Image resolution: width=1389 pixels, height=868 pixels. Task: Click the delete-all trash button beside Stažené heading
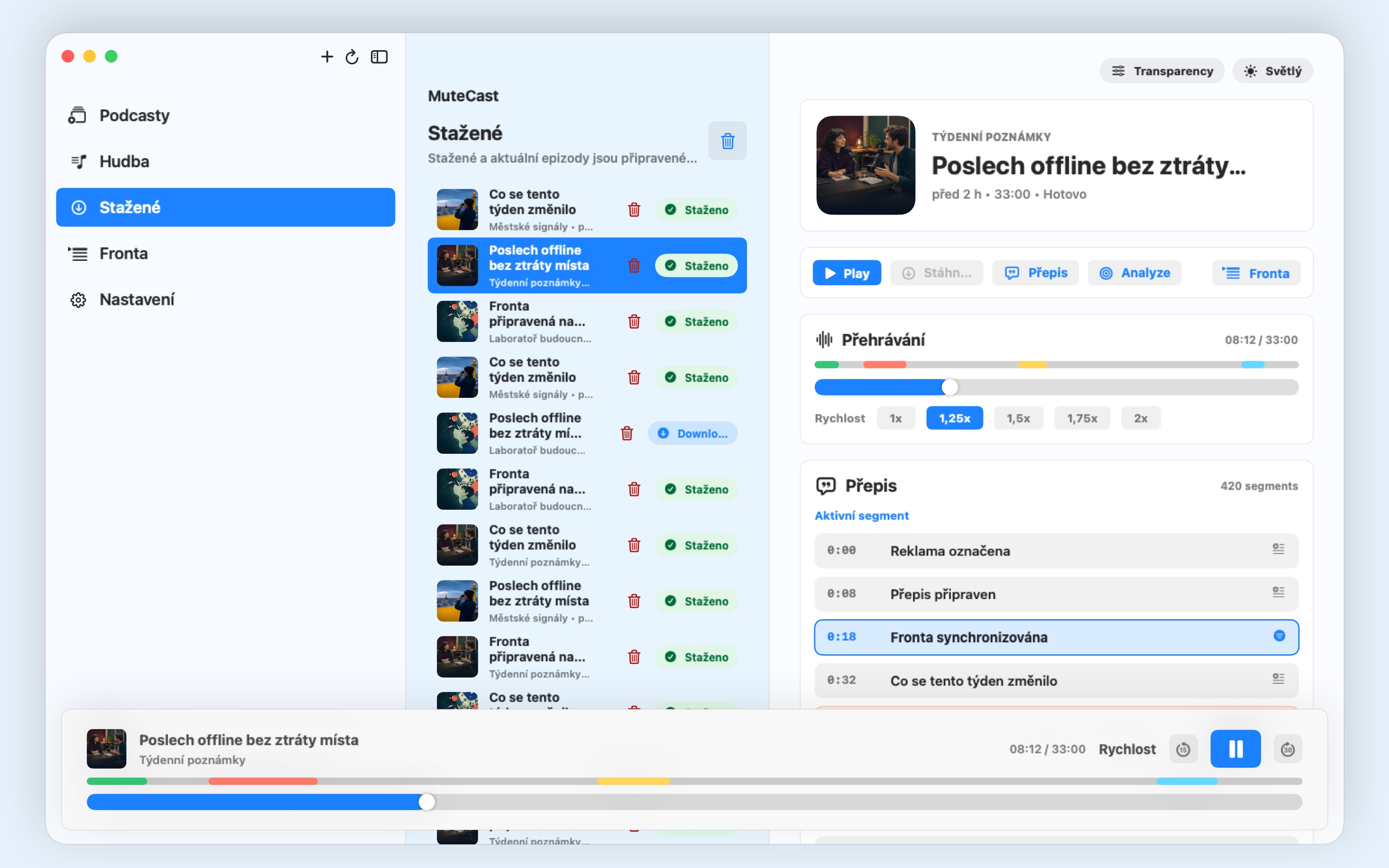pos(727,141)
